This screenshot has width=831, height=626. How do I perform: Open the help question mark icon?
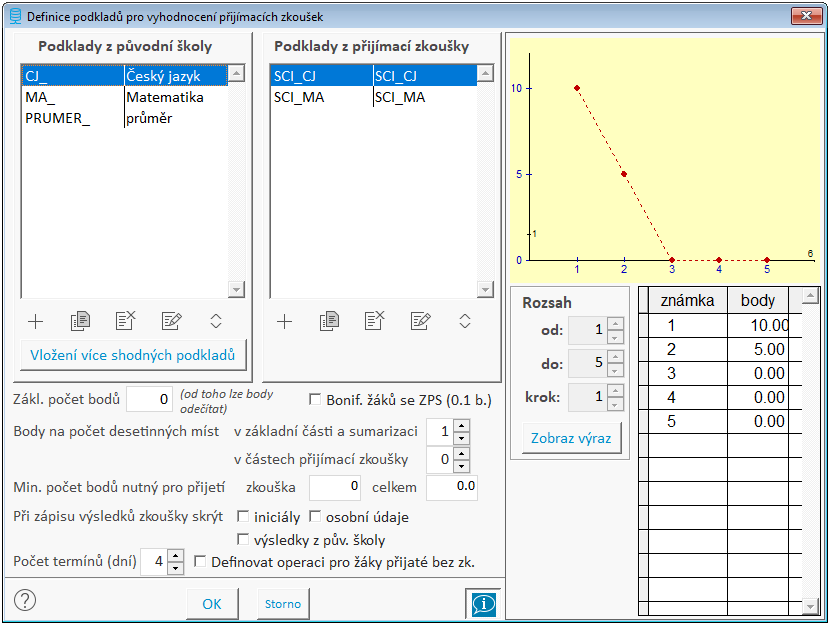(26, 600)
